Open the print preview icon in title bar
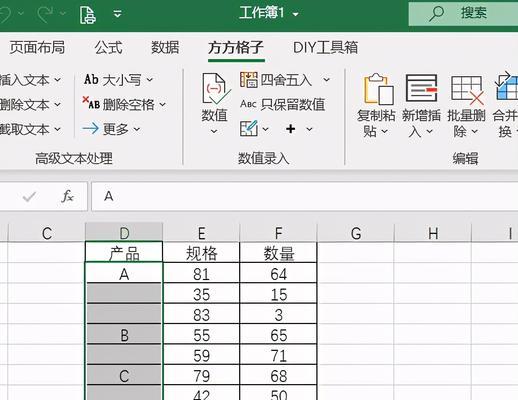518x400 pixels. tap(87, 14)
